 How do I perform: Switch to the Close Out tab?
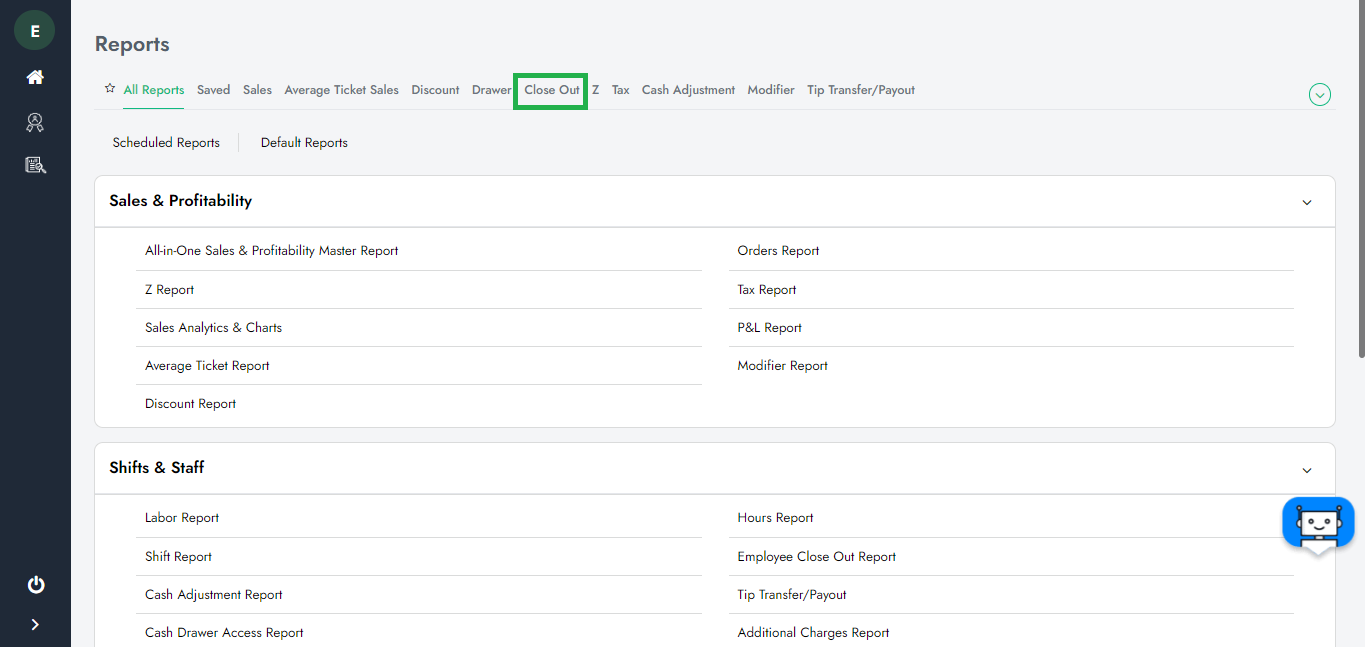551,90
